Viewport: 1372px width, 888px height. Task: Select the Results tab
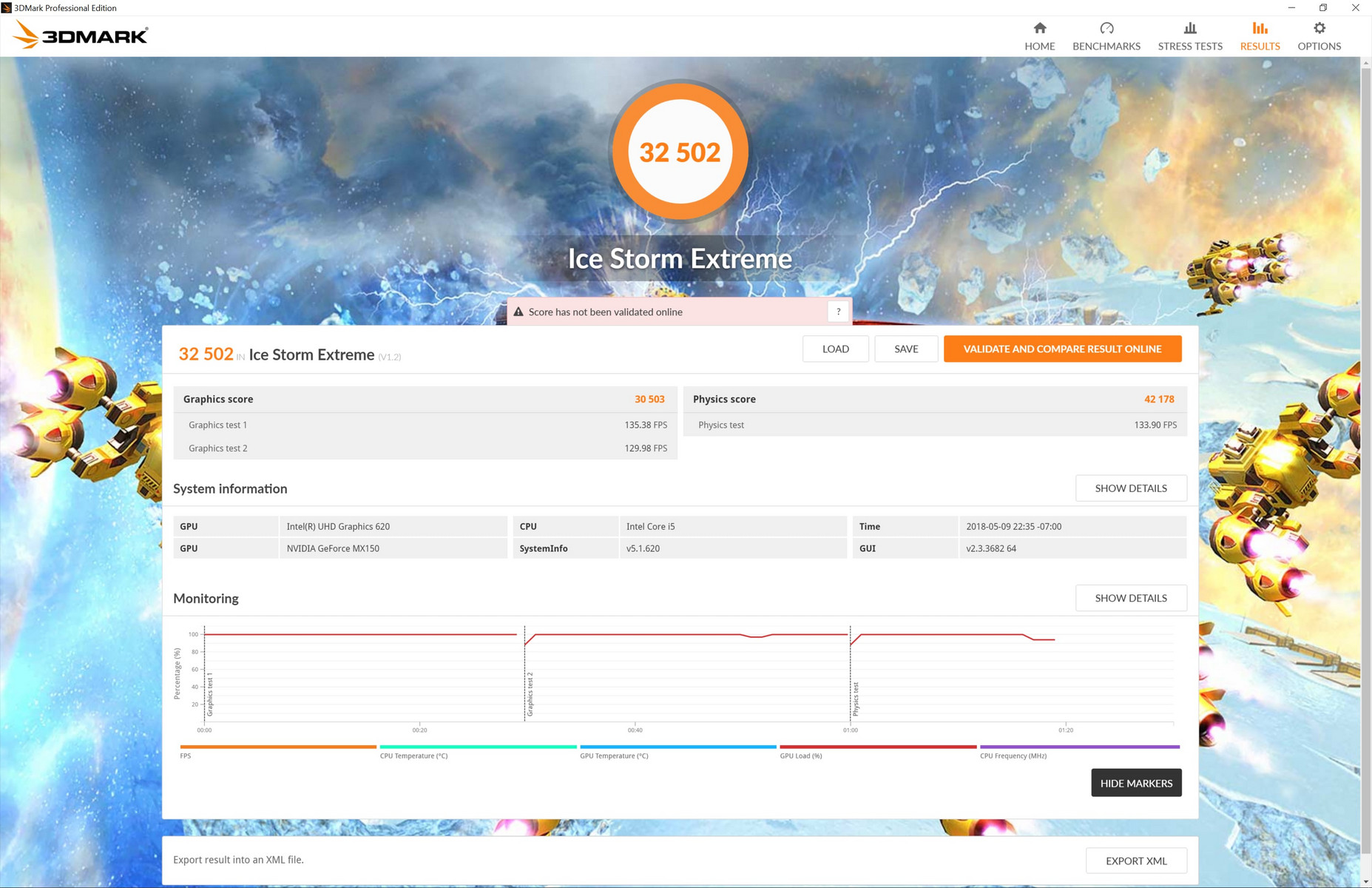[x=1260, y=36]
